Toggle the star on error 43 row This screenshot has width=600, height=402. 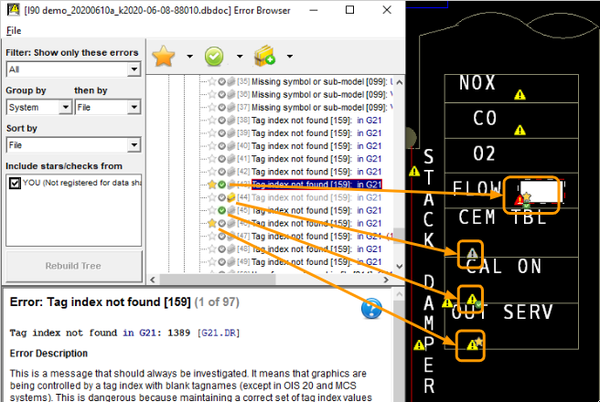[x=212, y=185]
